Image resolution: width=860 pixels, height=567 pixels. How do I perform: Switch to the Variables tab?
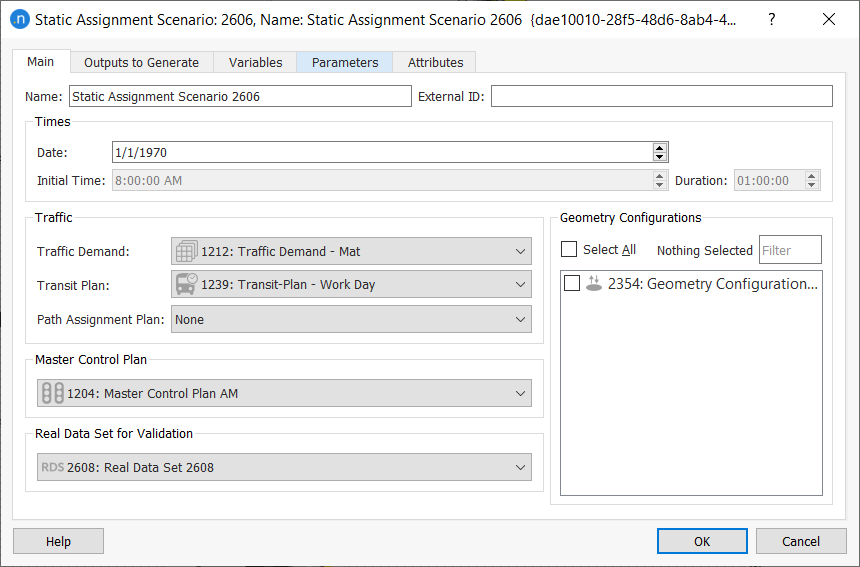click(255, 63)
